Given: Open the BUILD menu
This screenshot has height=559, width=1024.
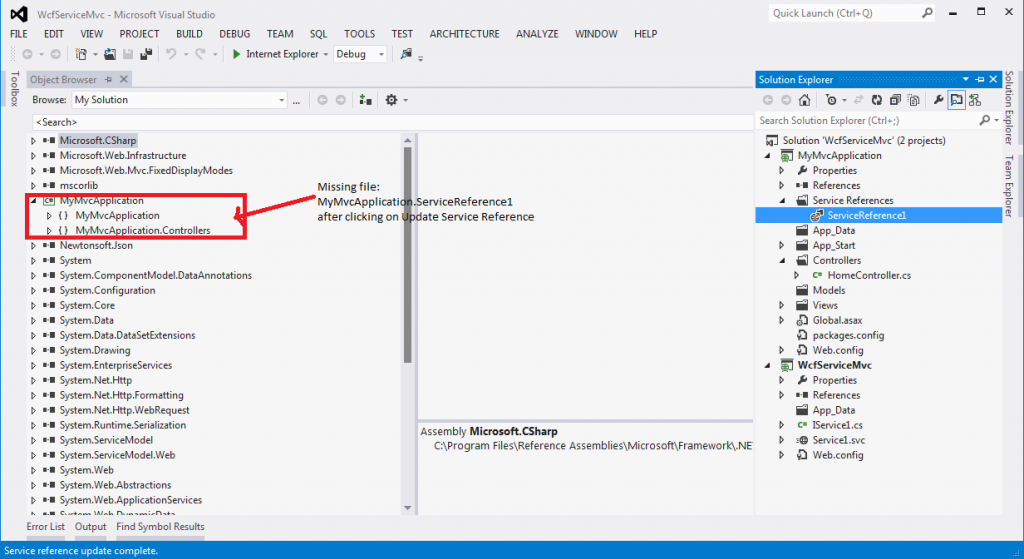Looking at the screenshot, I should [x=189, y=34].
